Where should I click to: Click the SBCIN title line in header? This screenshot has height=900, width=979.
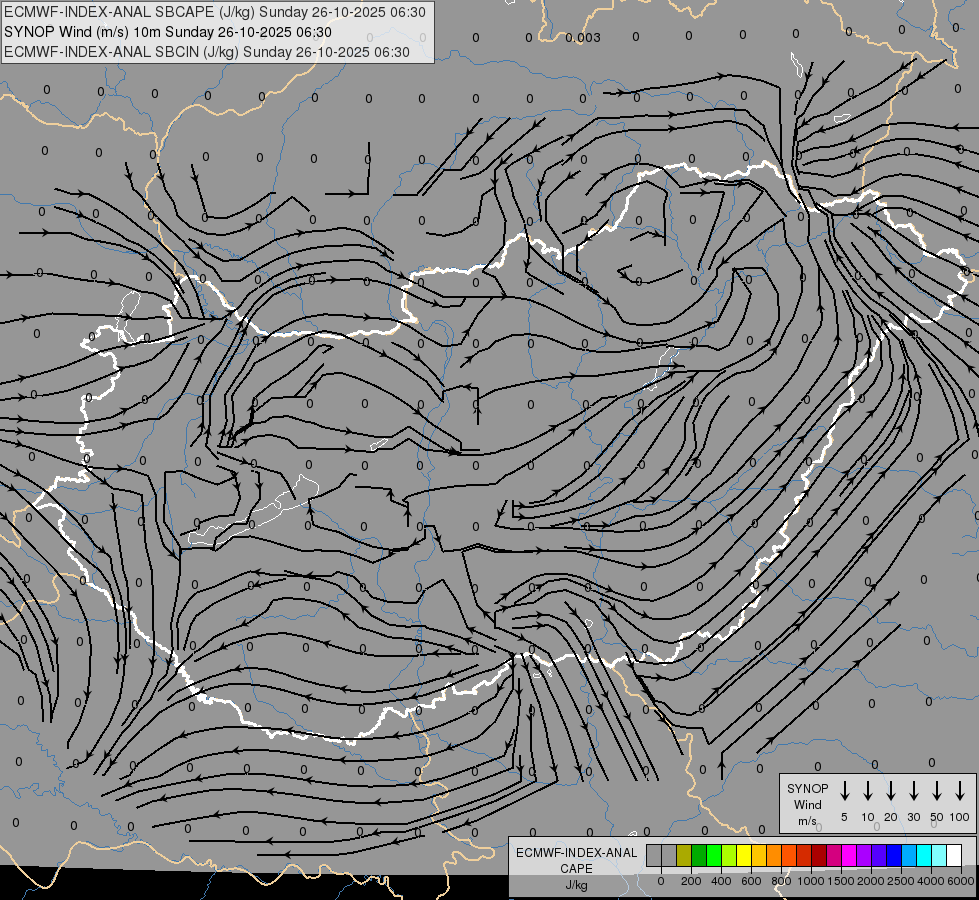(207, 52)
